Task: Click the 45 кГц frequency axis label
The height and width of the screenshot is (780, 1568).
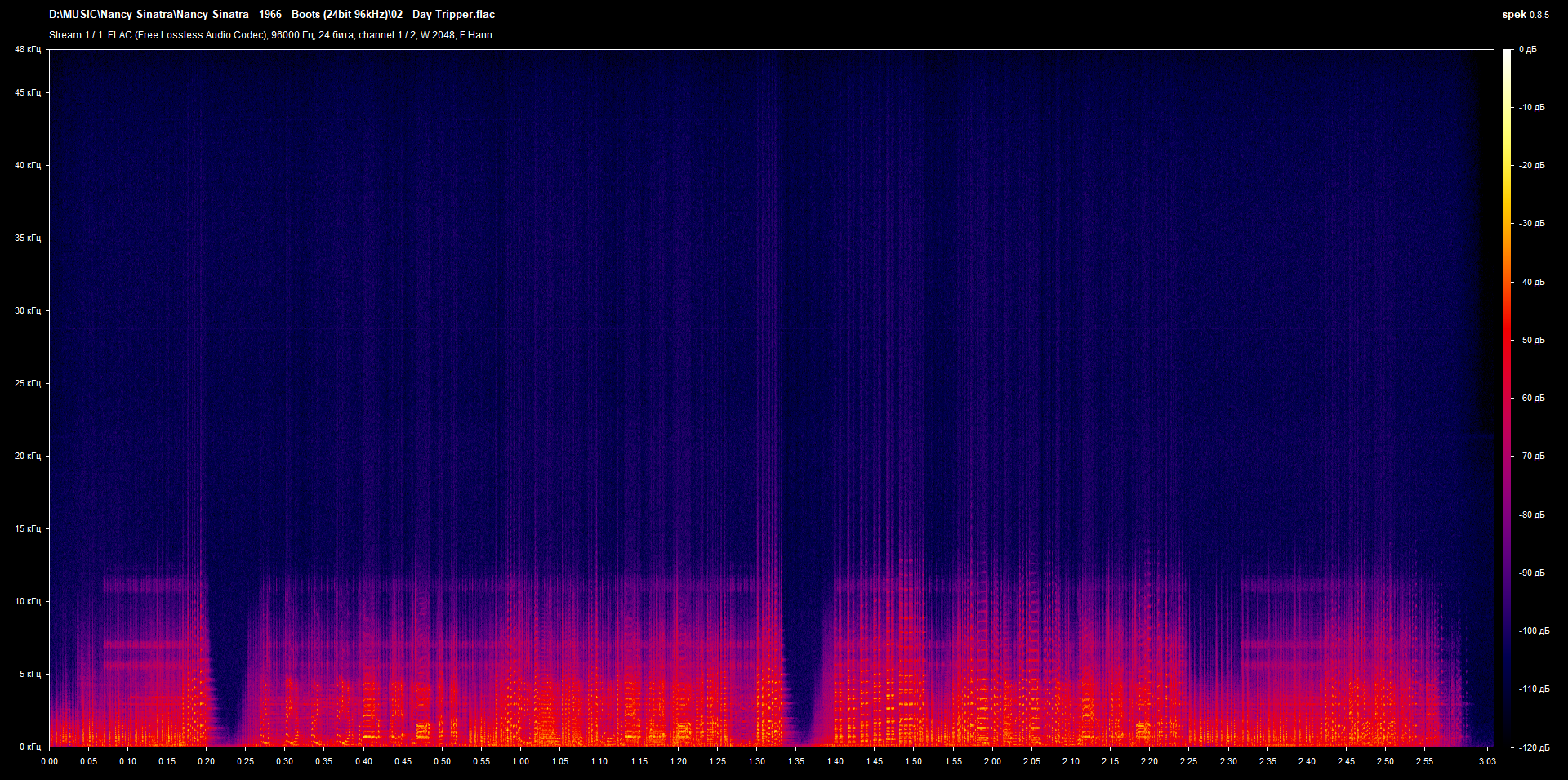Action: click(x=27, y=93)
